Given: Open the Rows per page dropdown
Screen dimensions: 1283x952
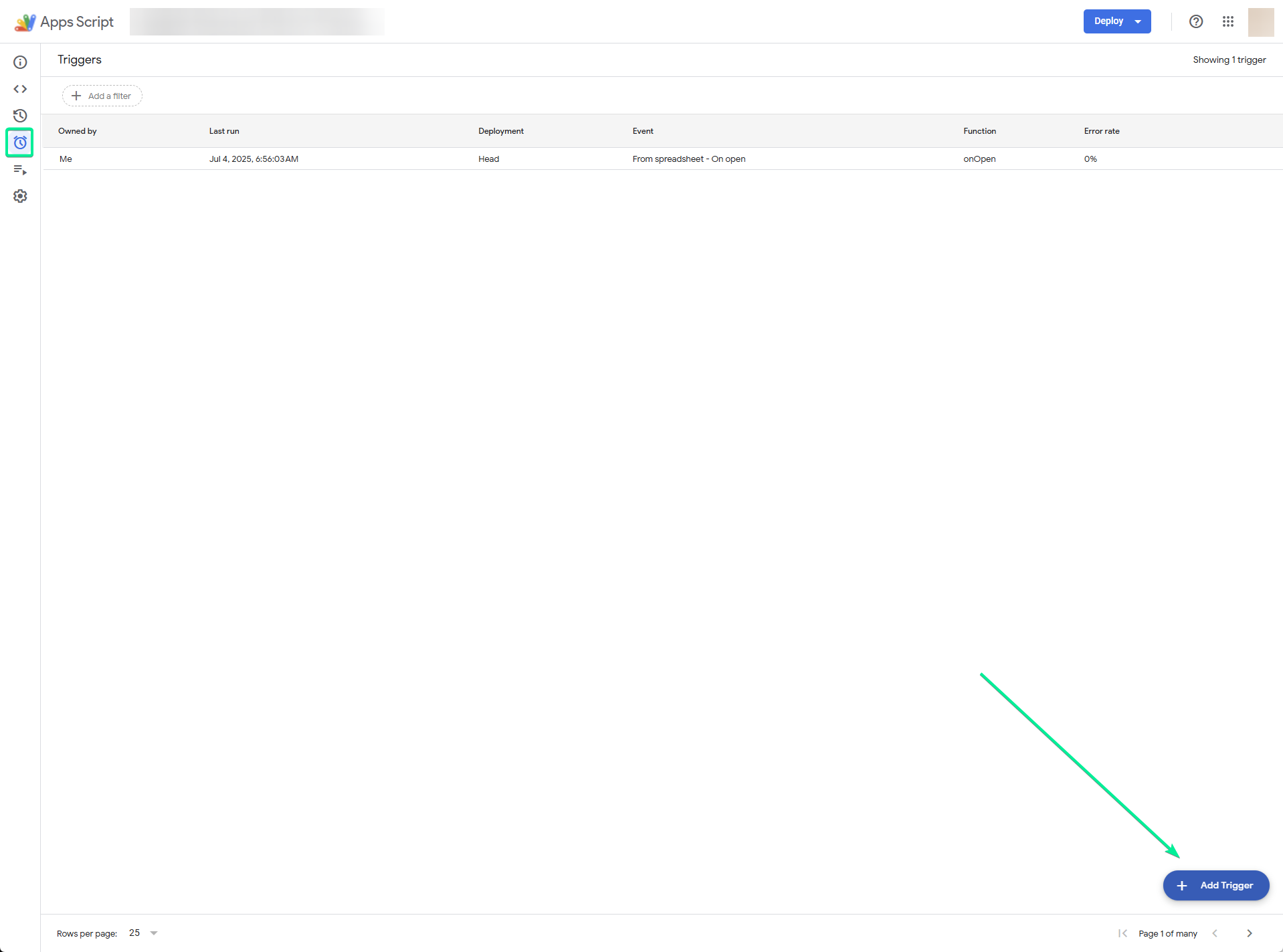Looking at the screenshot, I should coord(144,933).
